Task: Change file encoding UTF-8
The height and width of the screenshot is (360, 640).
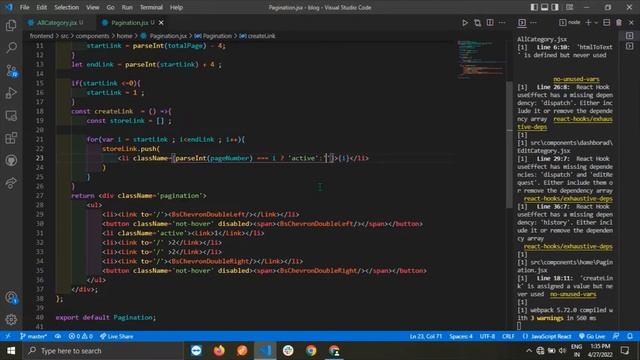Action: (x=487, y=336)
